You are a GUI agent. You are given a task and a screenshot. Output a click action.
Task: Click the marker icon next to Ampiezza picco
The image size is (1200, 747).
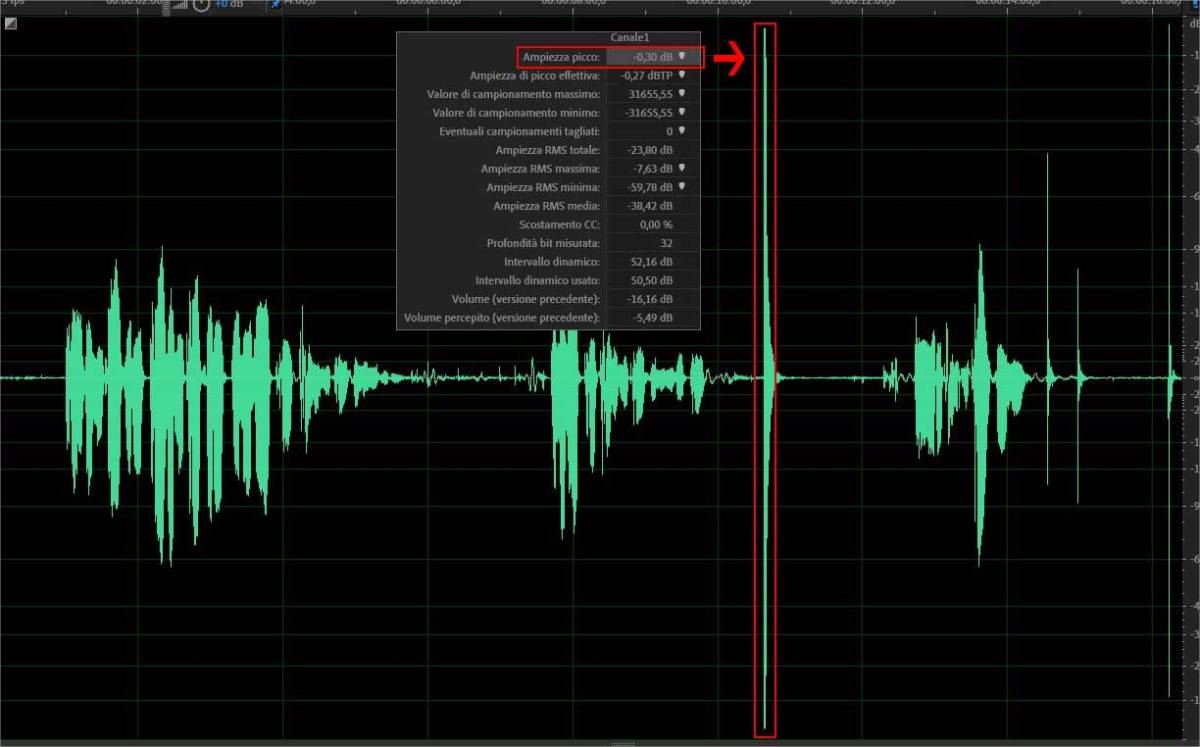(682, 57)
